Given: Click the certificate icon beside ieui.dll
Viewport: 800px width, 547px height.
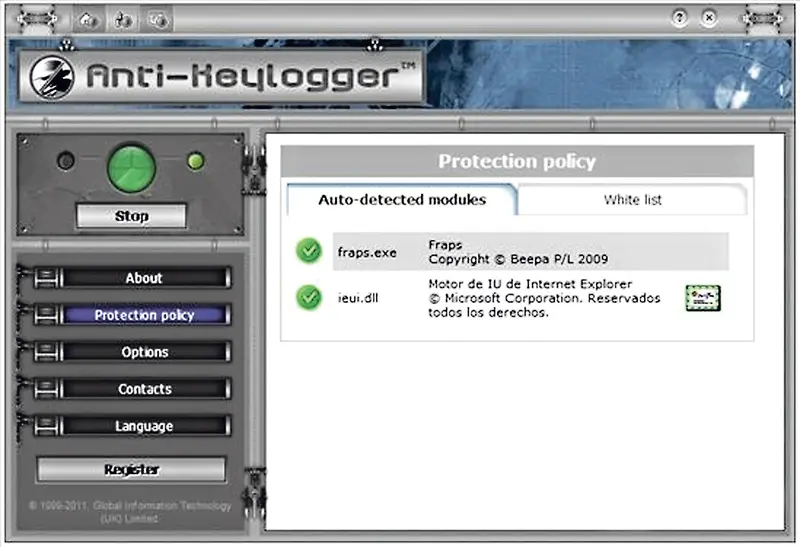Looking at the screenshot, I should (x=703, y=298).
